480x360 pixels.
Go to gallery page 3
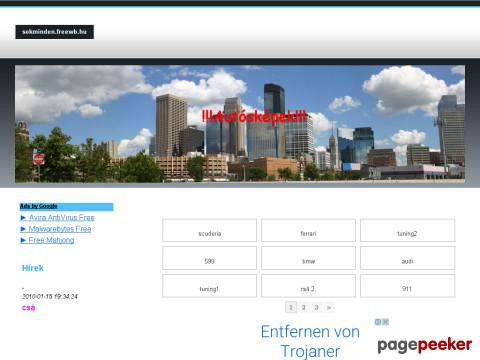(x=316, y=307)
